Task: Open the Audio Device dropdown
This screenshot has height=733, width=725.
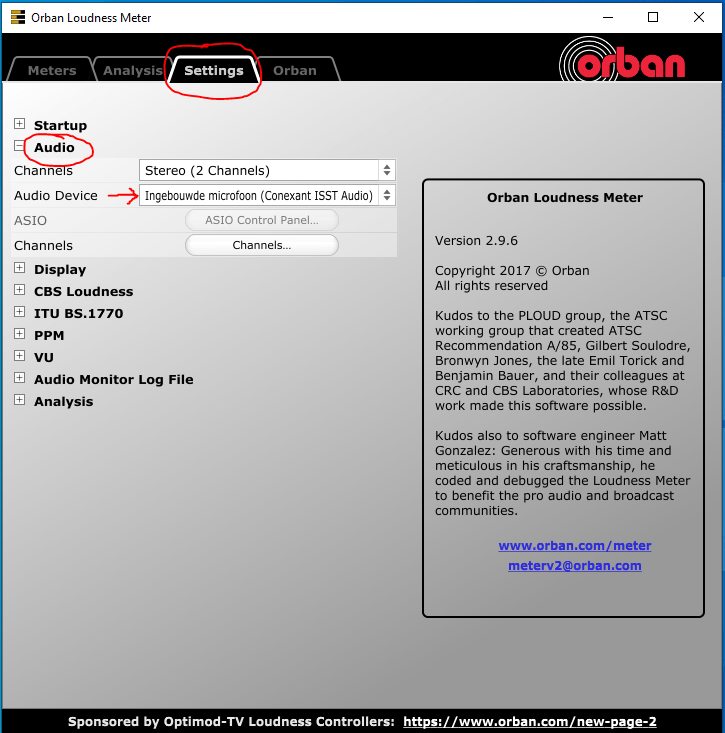Action: tap(267, 195)
